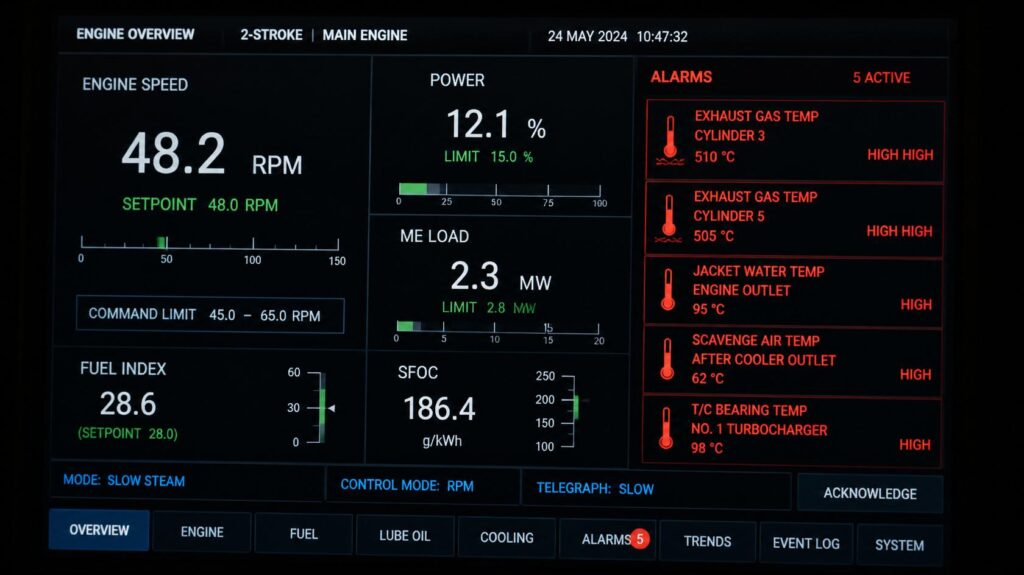
Task: Click the red alarm count badge
Action: click(x=640, y=538)
